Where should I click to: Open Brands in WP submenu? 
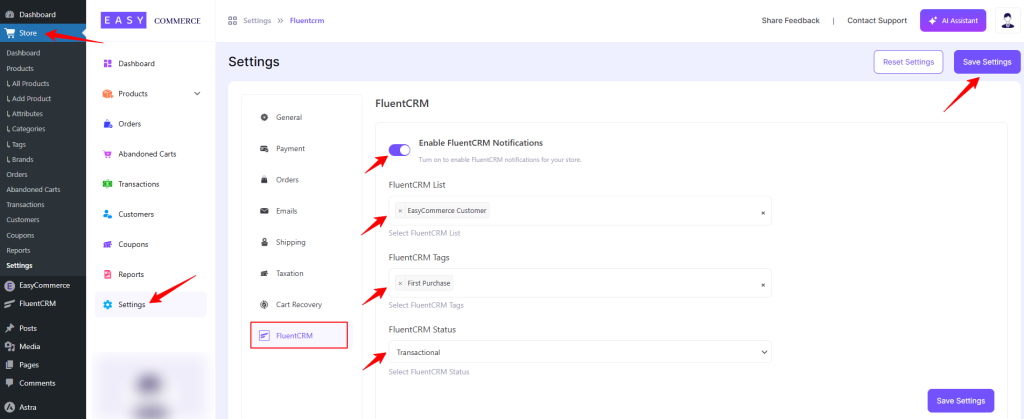tap(20, 159)
